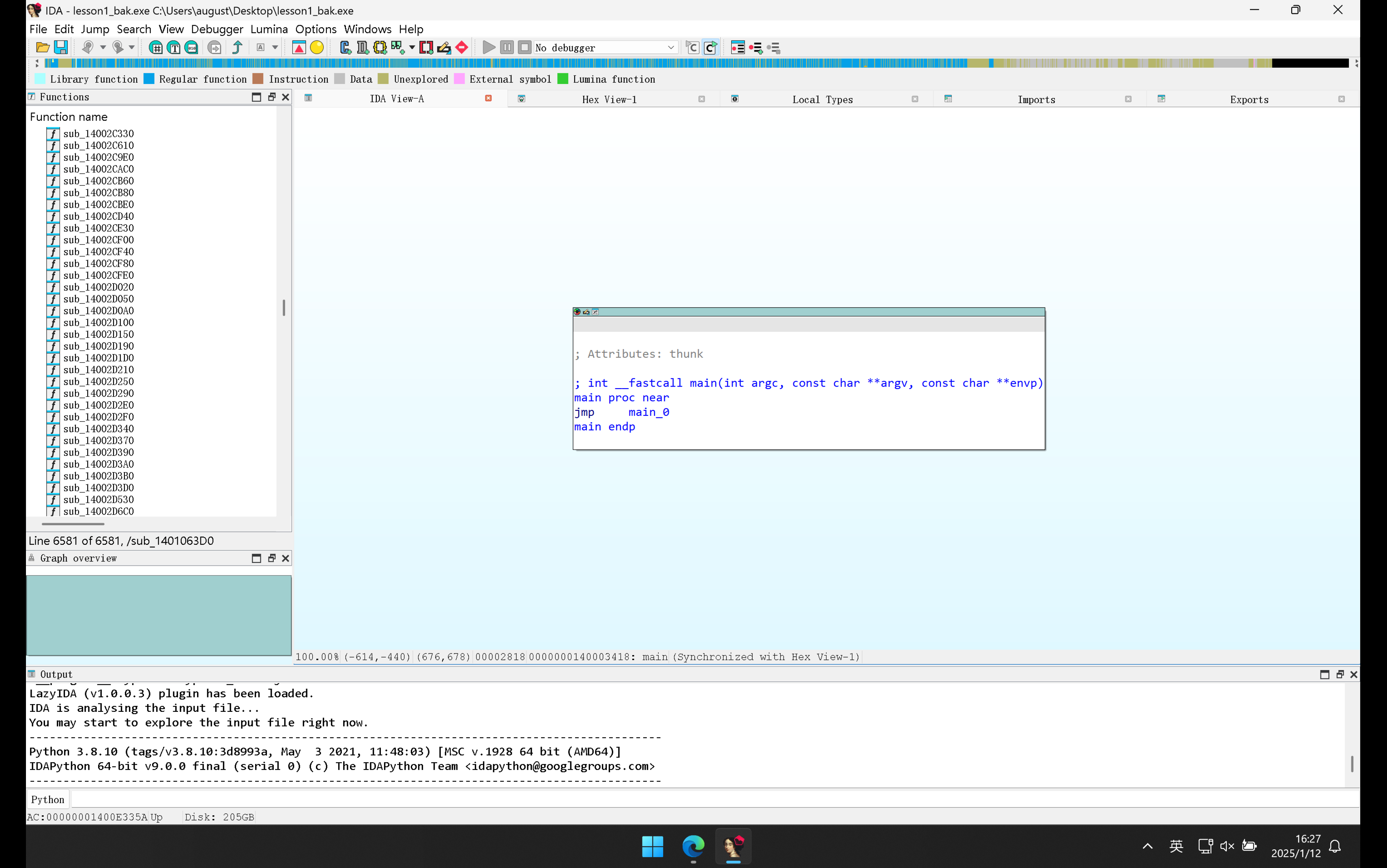Toggle the highlighted C refresh decompiler button
This screenshot has height=868, width=1387.
coord(711,47)
